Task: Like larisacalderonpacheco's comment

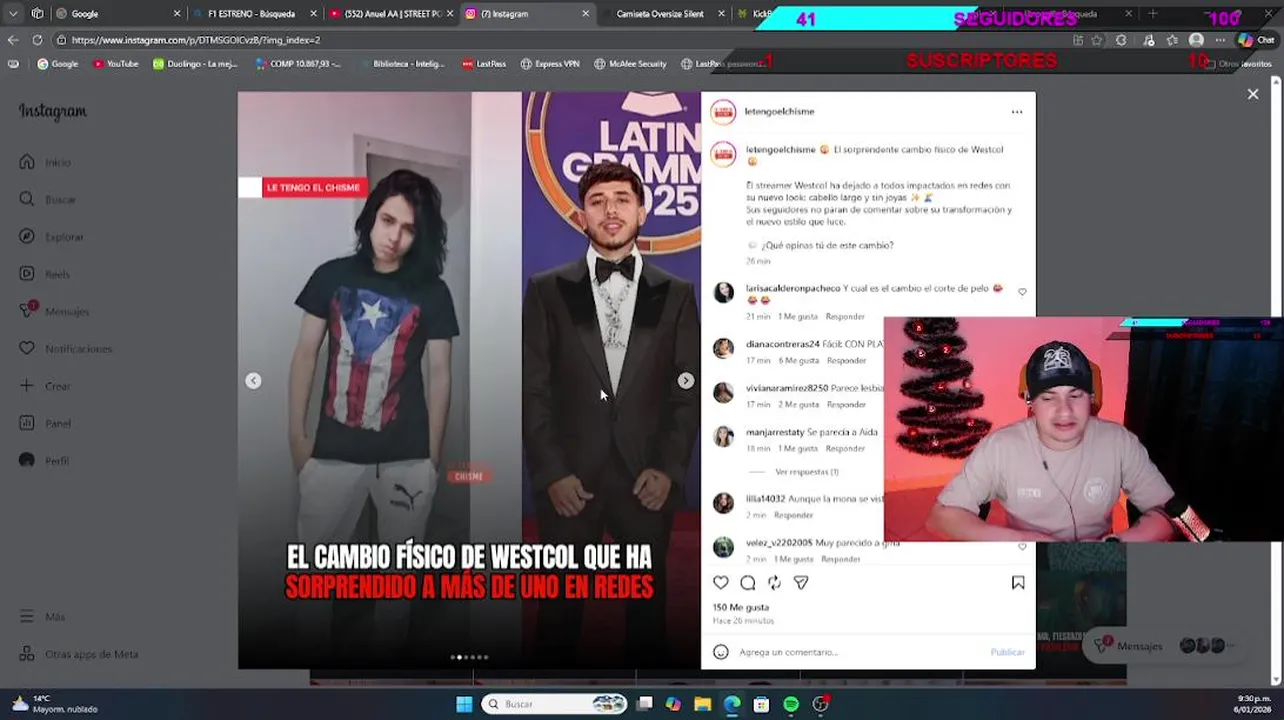Action: [x=1022, y=292]
